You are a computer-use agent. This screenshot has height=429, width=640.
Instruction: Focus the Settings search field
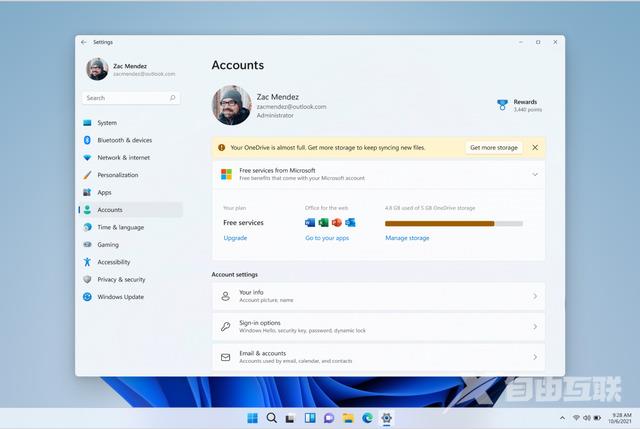[x=131, y=98]
